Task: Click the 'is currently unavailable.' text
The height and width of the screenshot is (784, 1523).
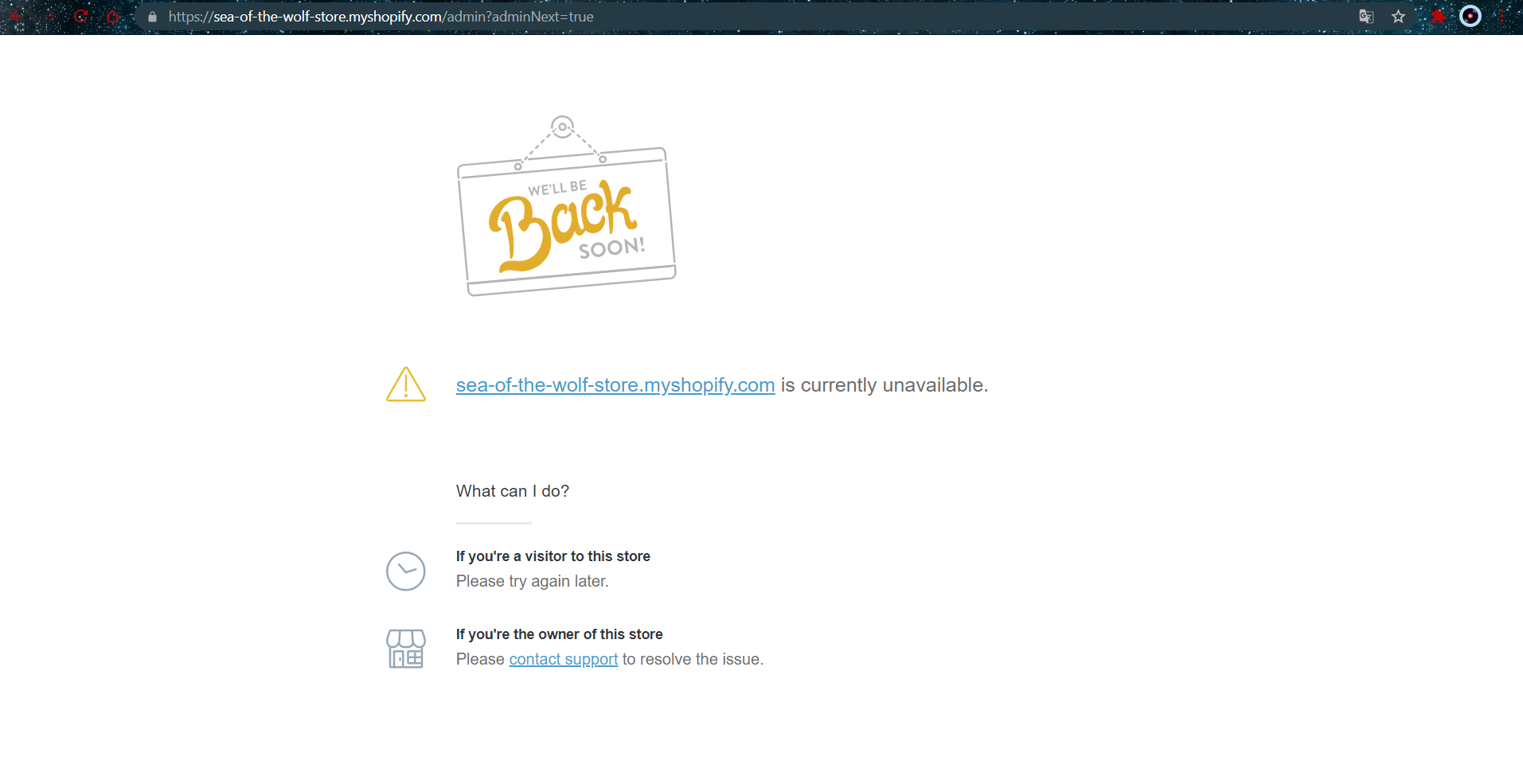Action: tap(885, 385)
